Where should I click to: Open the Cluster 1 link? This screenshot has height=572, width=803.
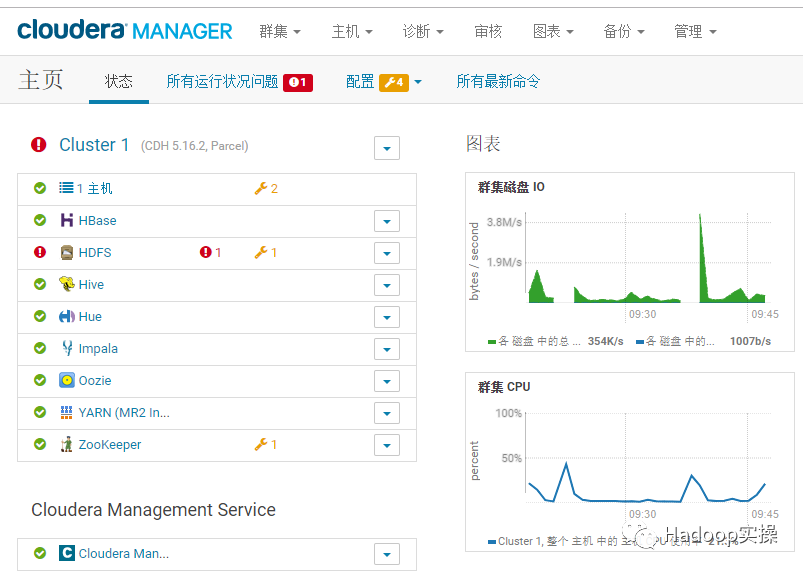click(94, 145)
